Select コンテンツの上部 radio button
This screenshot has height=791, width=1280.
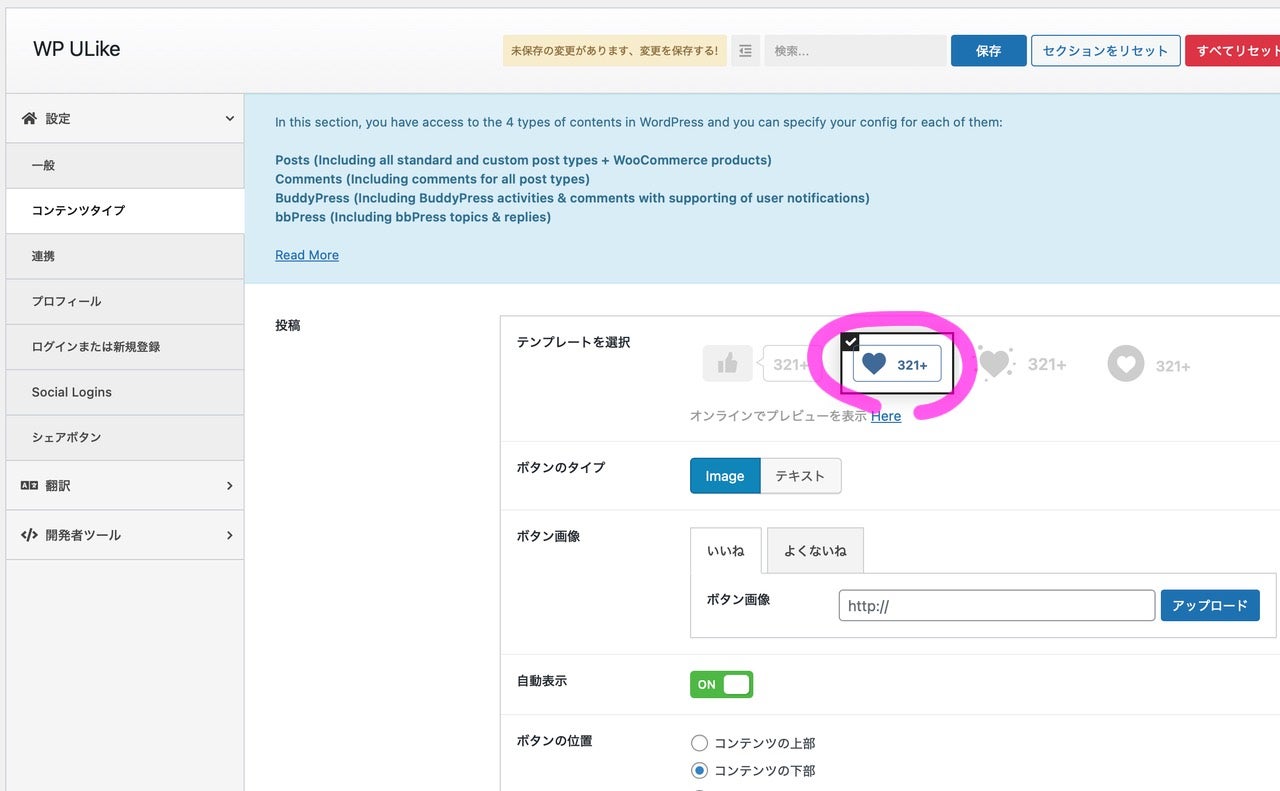click(x=699, y=743)
